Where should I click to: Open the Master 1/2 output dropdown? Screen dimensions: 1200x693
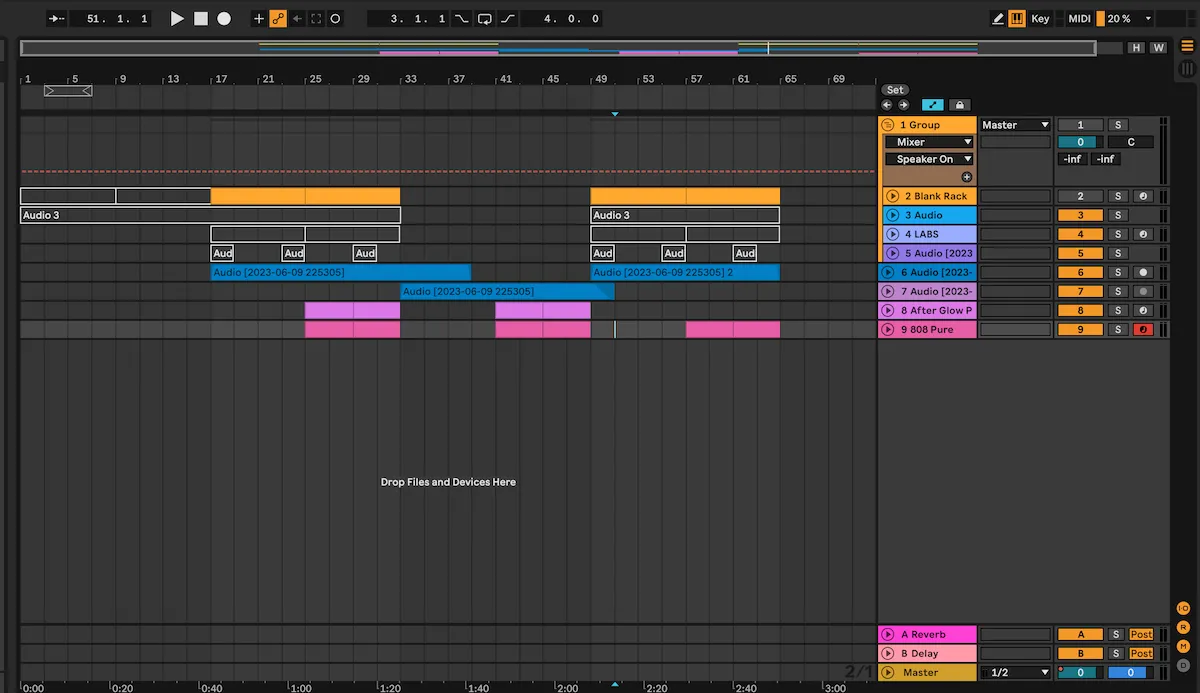(1016, 672)
